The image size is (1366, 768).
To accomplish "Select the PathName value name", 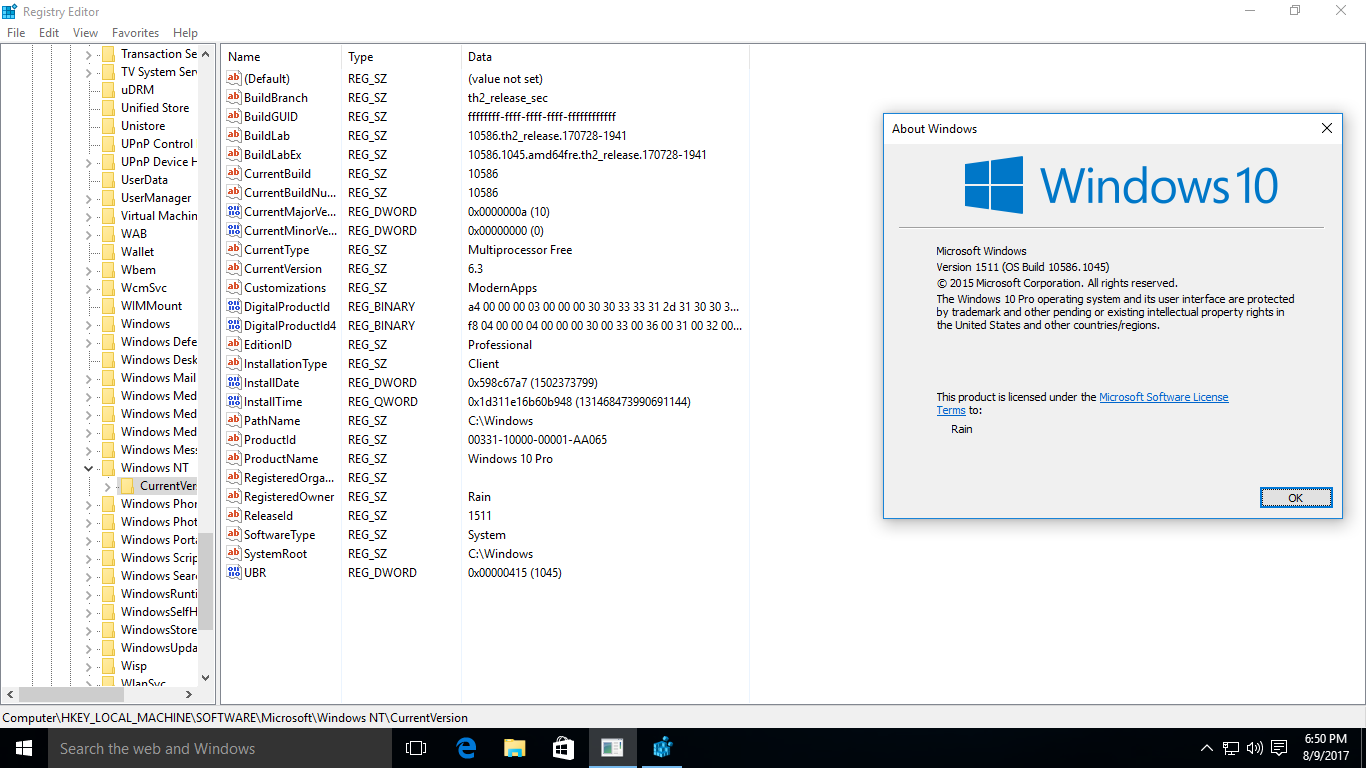I will click(x=272, y=421).
